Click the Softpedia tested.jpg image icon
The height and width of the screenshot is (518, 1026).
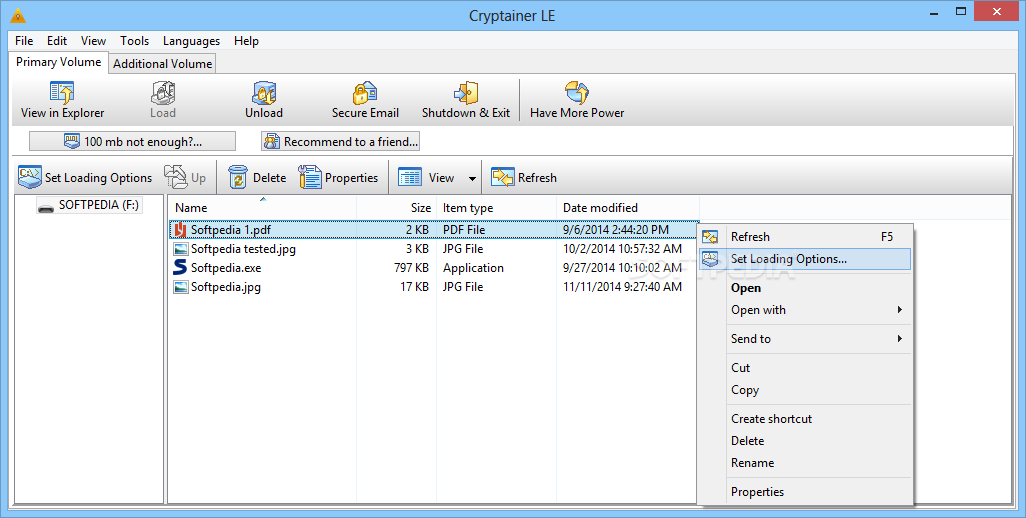[x=181, y=249]
